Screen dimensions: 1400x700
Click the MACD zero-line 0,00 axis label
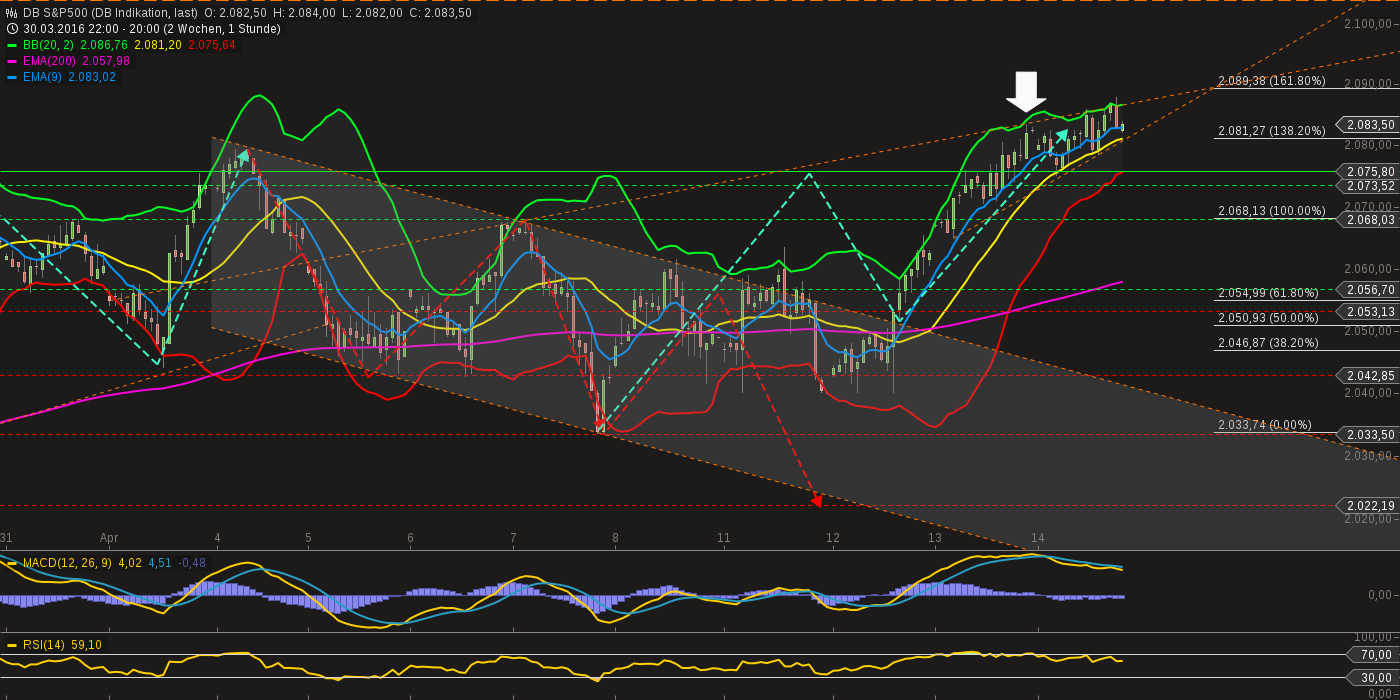tap(1382, 595)
